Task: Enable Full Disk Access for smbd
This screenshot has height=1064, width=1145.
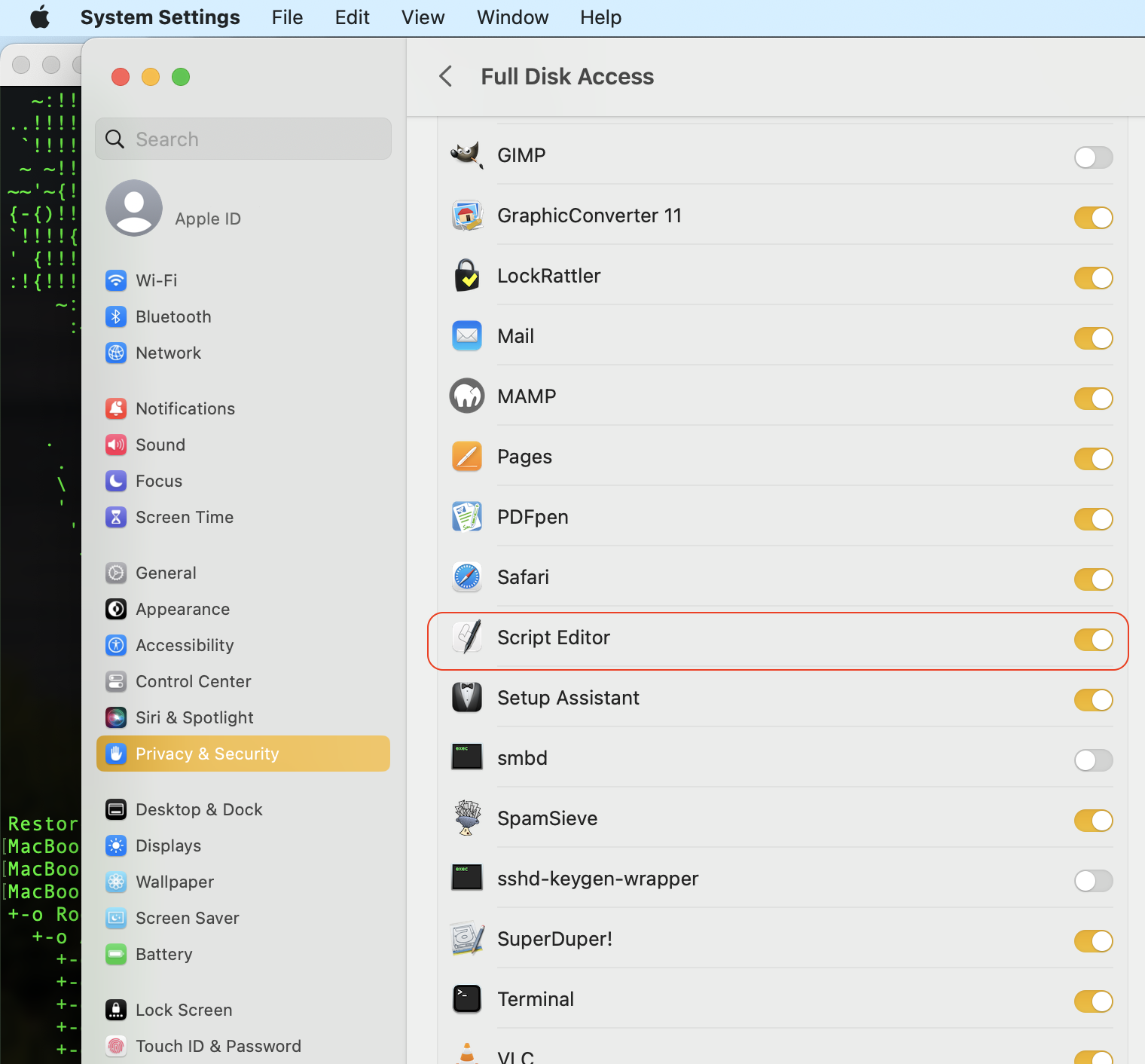Action: point(1093,760)
